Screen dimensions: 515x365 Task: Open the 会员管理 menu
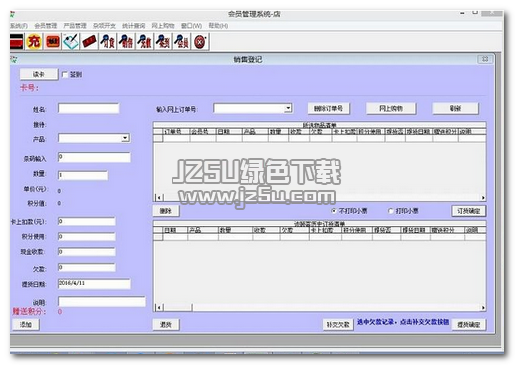tap(46, 26)
